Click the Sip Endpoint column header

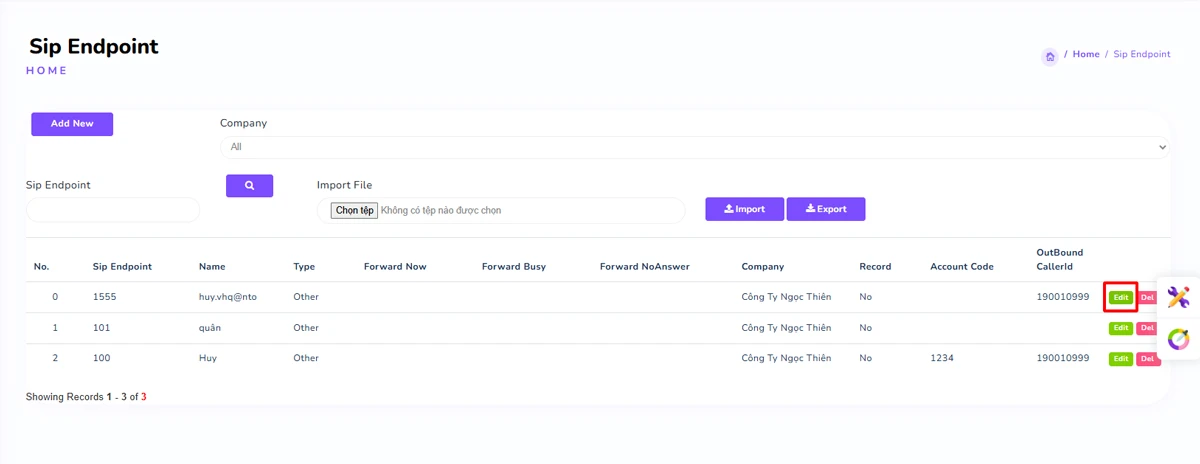(x=122, y=267)
